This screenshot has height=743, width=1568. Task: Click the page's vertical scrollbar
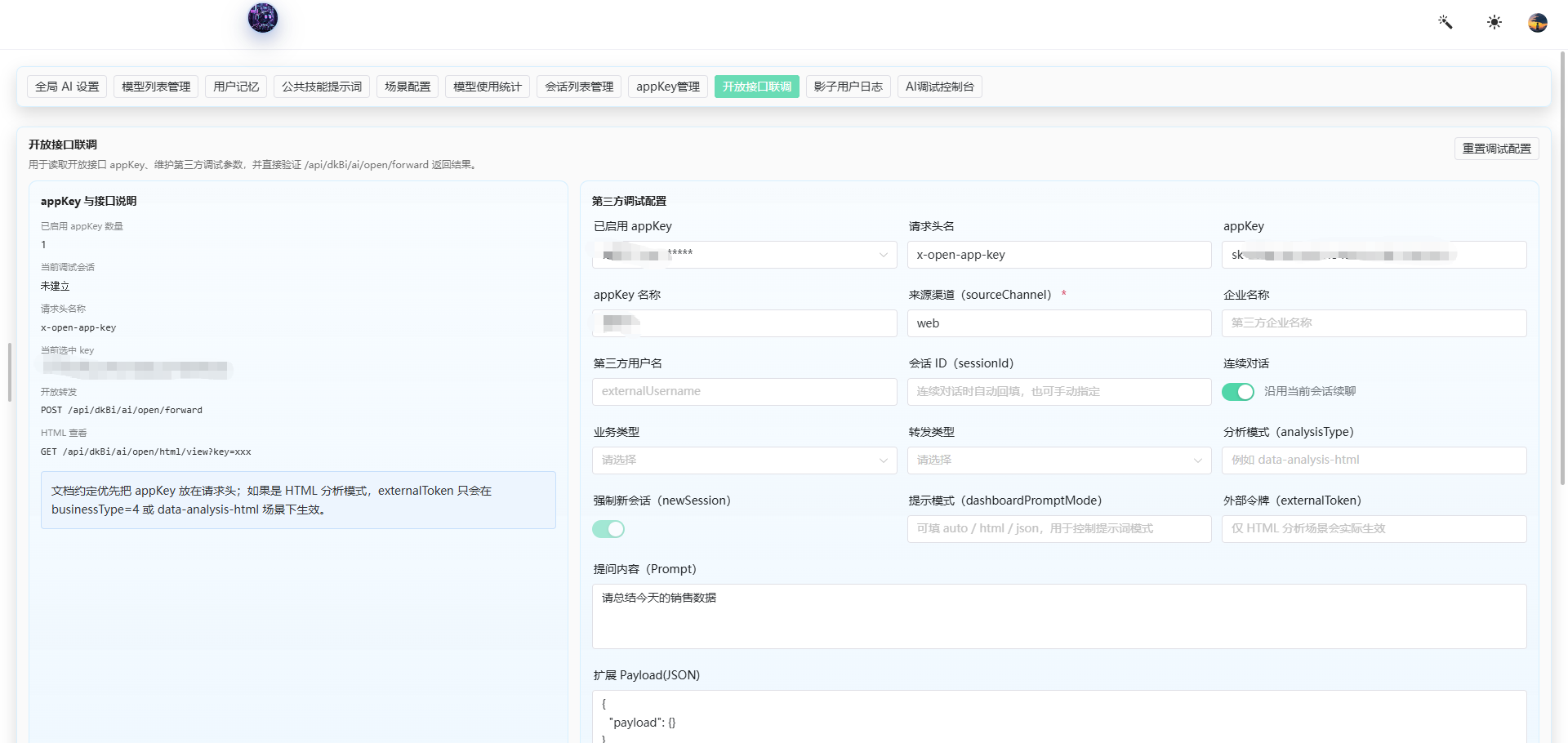[1562, 269]
